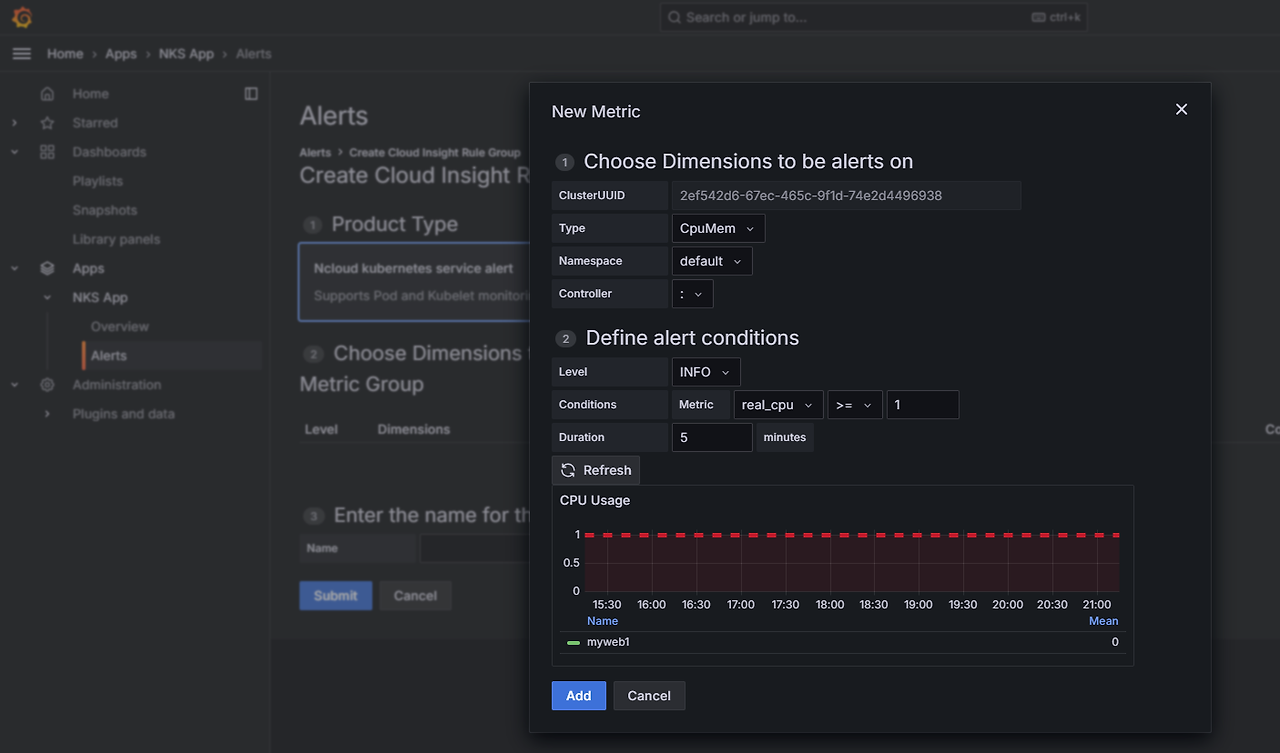This screenshot has width=1280, height=753.
Task: Click the ClusterUUID value field
Action: 846,196
